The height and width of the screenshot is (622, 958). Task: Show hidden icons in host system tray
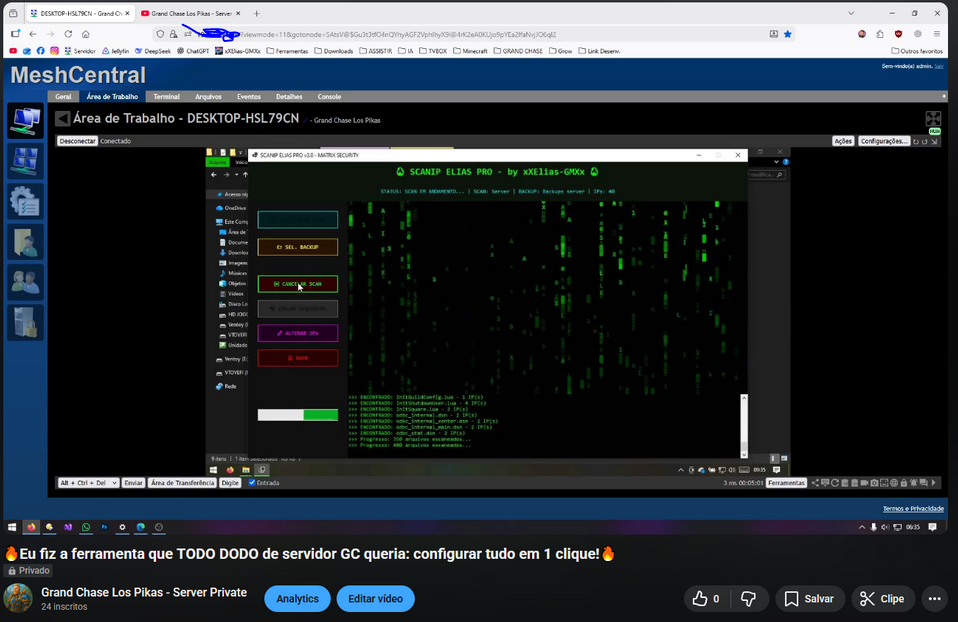click(x=862, y=527)
